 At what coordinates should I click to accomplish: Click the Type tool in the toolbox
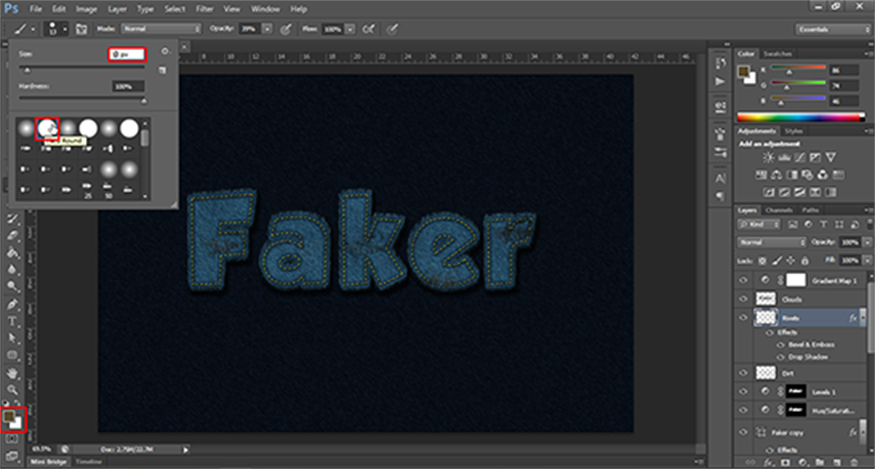point(13,321)
